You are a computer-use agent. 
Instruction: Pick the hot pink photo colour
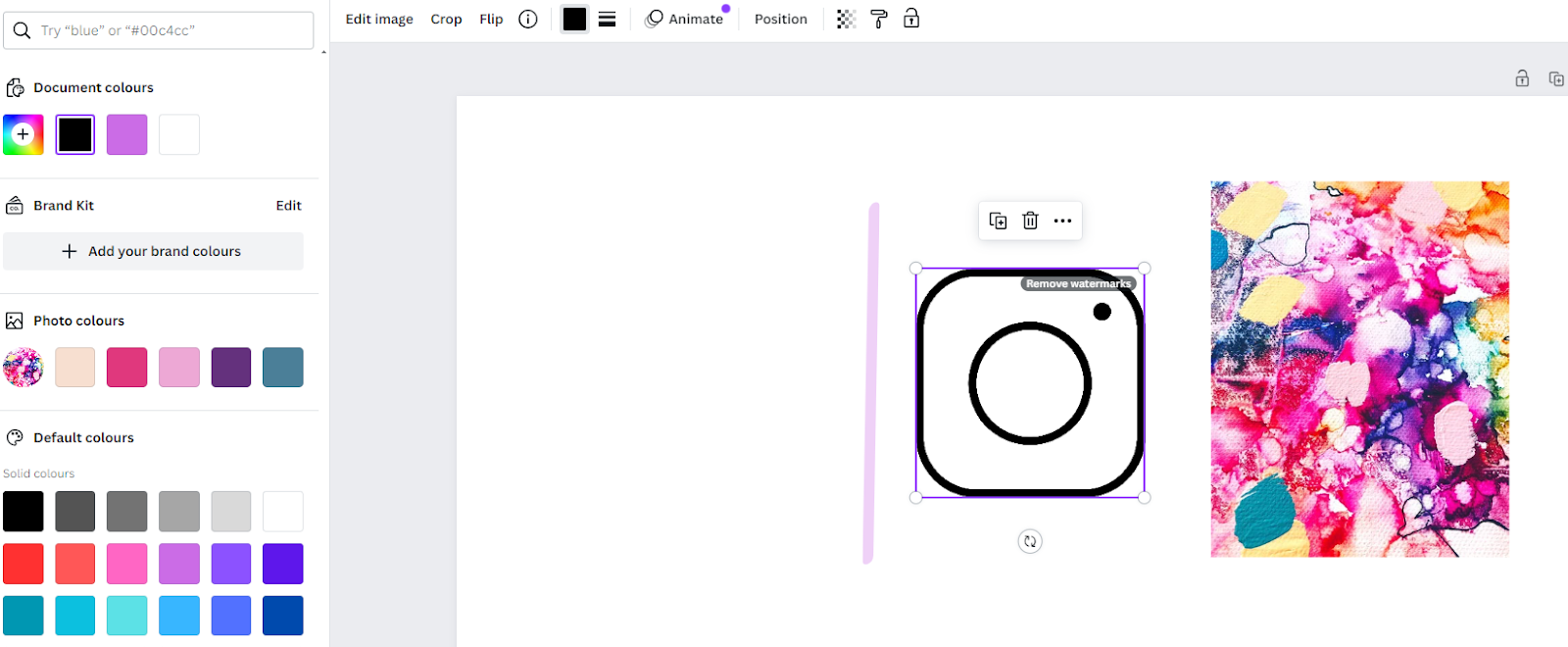127,368
